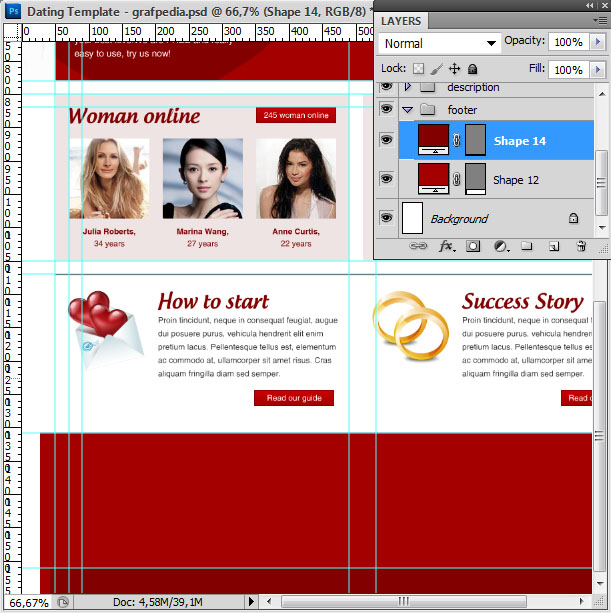This screenshot has height=613, width=611.
Task: Select Shape 14 layer row
Action: click(496, 140)
